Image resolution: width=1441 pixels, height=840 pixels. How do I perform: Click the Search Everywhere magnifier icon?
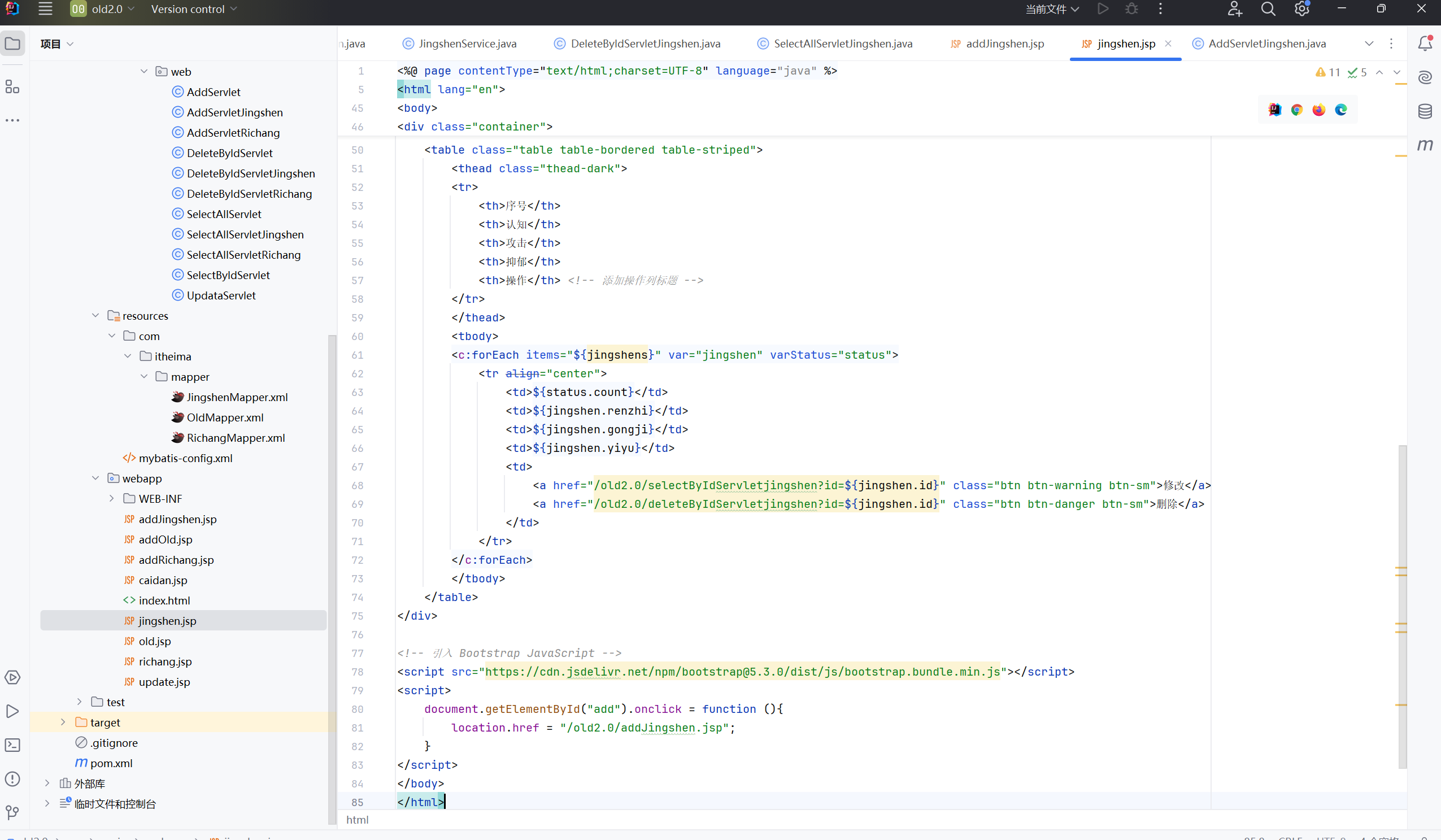1268,9
